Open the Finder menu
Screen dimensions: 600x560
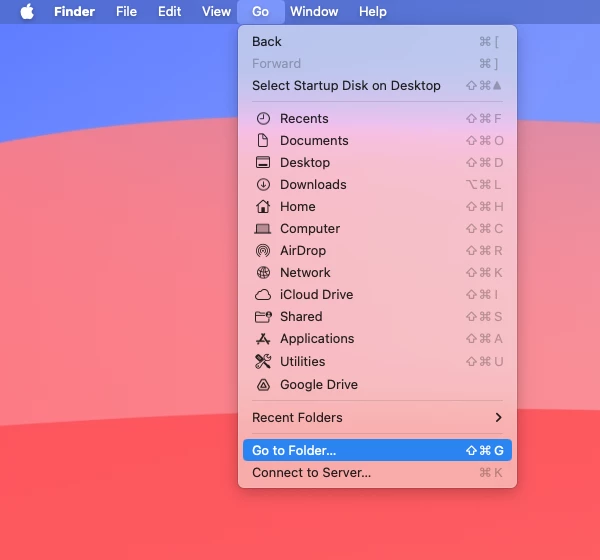point(74,11)
